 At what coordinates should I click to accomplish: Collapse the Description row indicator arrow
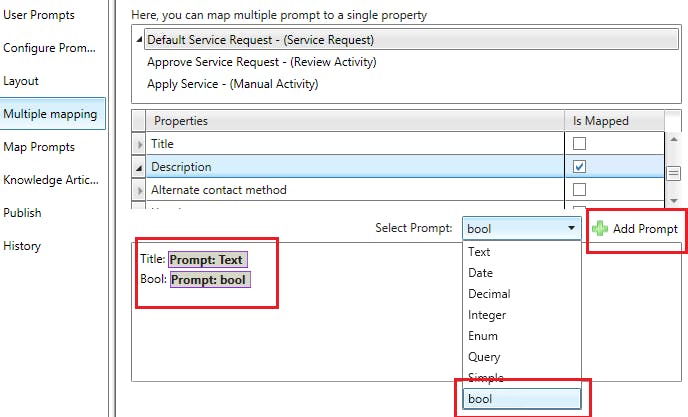[x=139, y=167]
